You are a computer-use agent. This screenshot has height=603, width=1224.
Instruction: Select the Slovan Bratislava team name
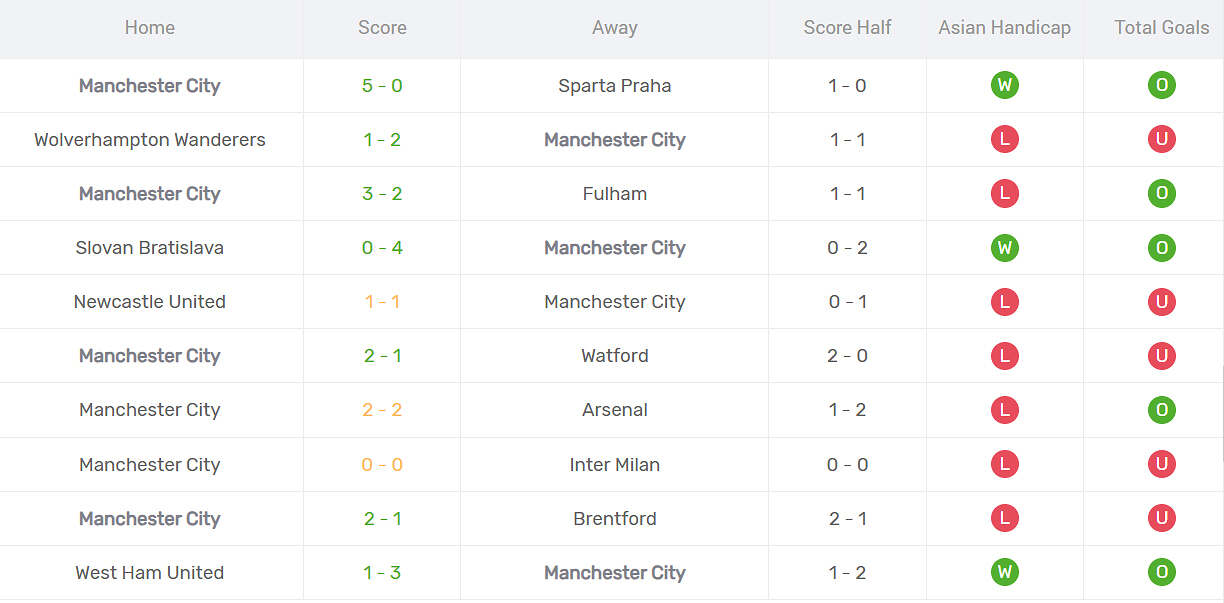pos(150,248)
